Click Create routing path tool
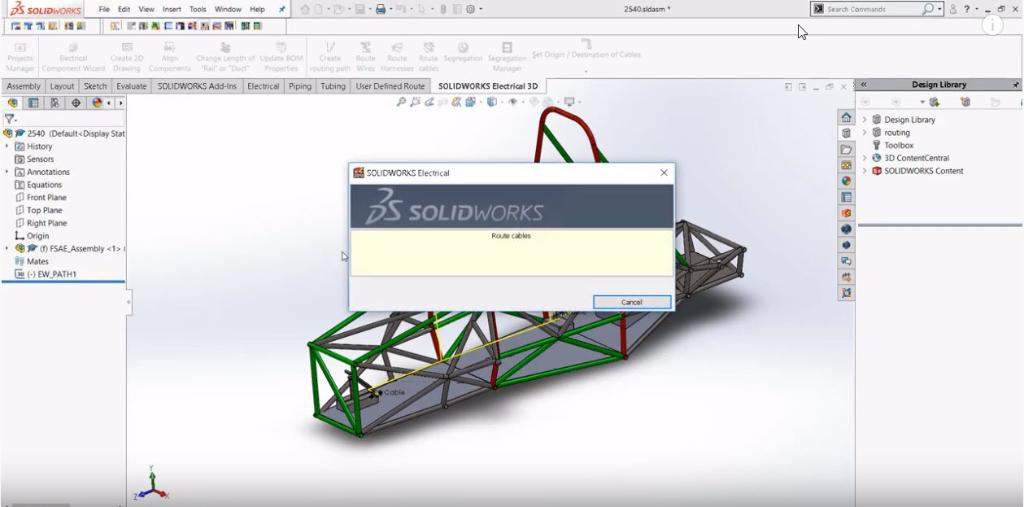The width and height of the screenshot is (1024, 507). coord(330,57)
